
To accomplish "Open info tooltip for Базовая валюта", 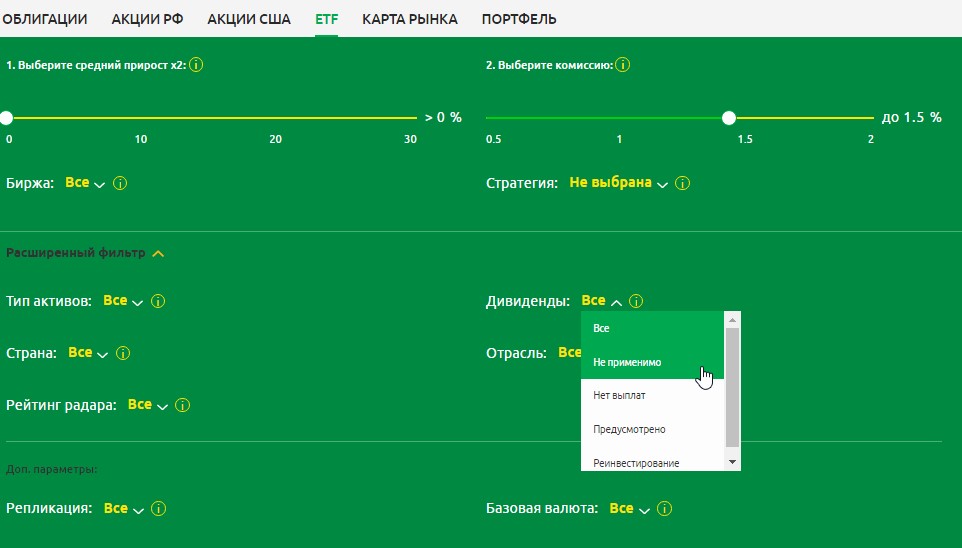I will pyautogui.click(x=664, y=509).
